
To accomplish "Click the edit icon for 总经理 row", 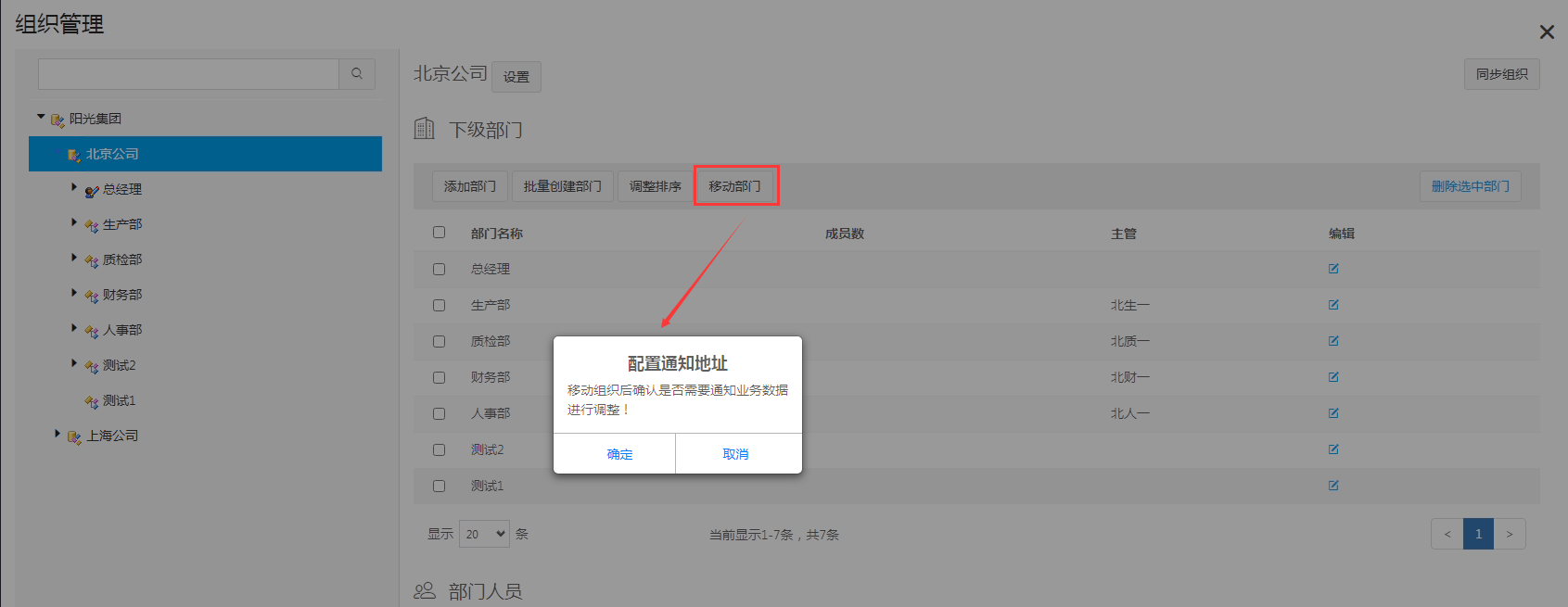I will [1333, 269].
